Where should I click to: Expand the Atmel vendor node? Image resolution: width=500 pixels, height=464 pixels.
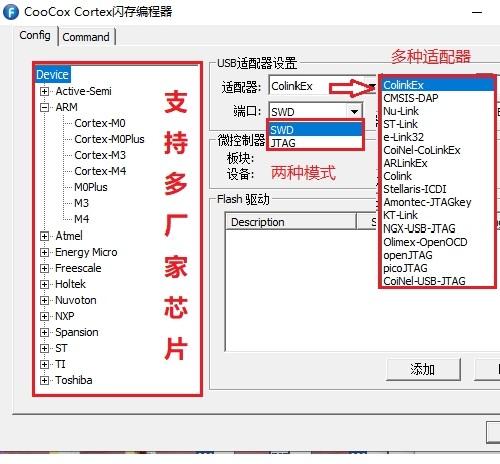[x=44, y=236]
